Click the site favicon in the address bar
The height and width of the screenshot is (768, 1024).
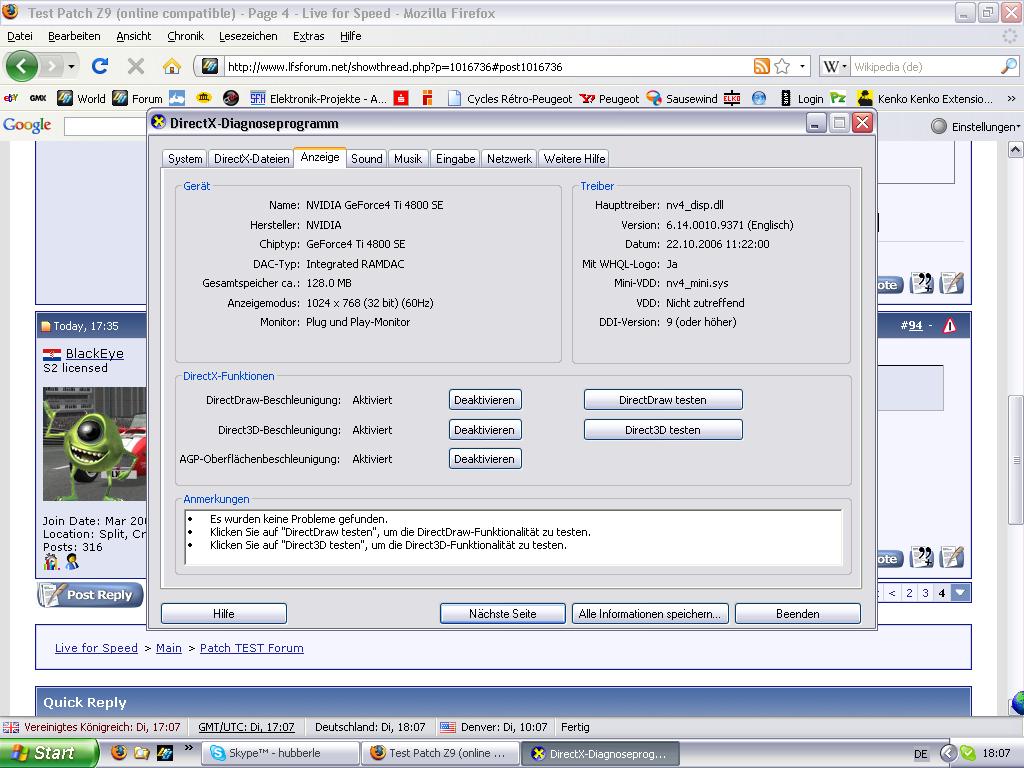(x=210, y=66)
